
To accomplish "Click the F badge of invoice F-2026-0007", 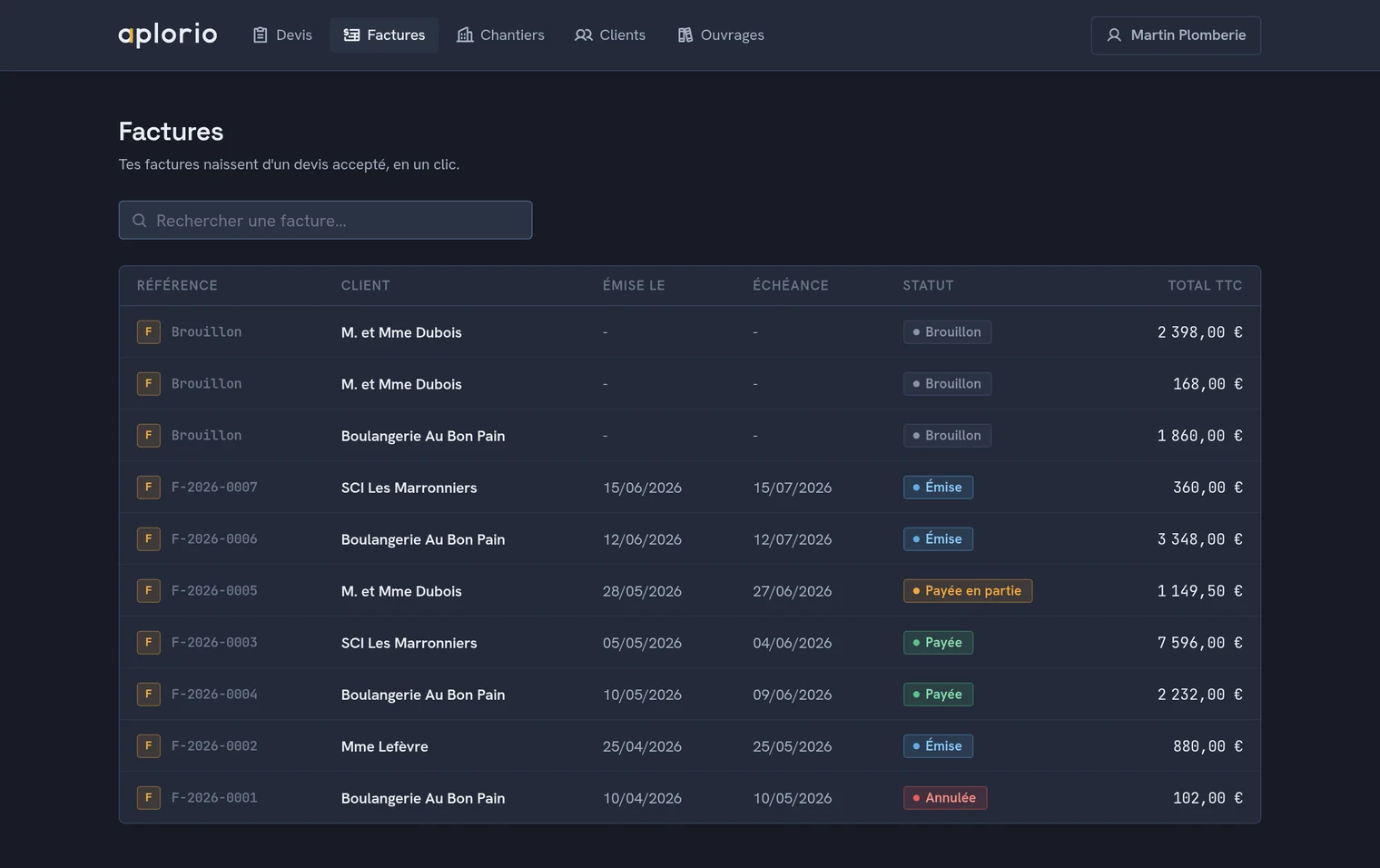I will 149,487.
